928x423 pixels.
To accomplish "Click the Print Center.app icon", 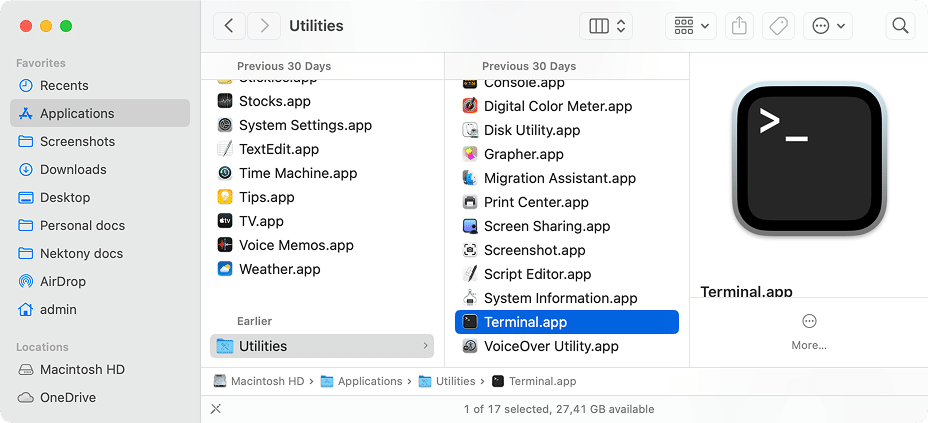I will (470, 202).
